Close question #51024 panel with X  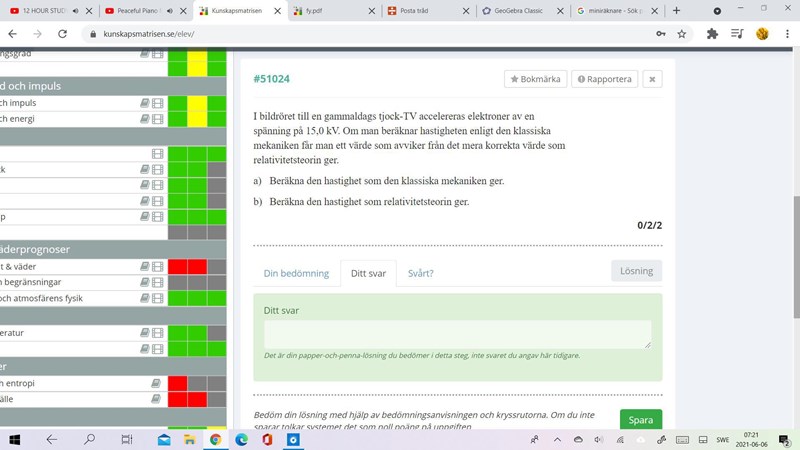click(x=651, y=79)
